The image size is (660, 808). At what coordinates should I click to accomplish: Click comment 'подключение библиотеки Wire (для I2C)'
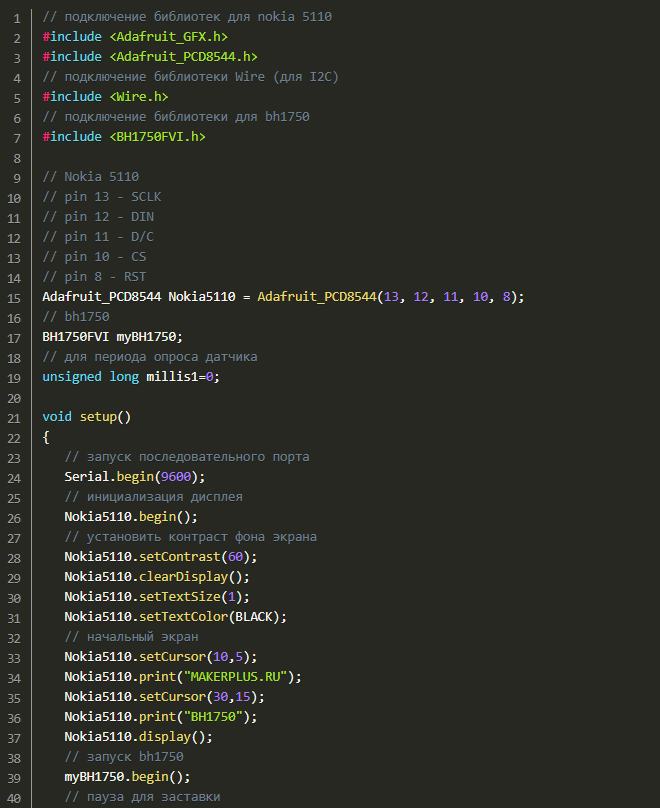pyautogui.click(x=191, y=77)
